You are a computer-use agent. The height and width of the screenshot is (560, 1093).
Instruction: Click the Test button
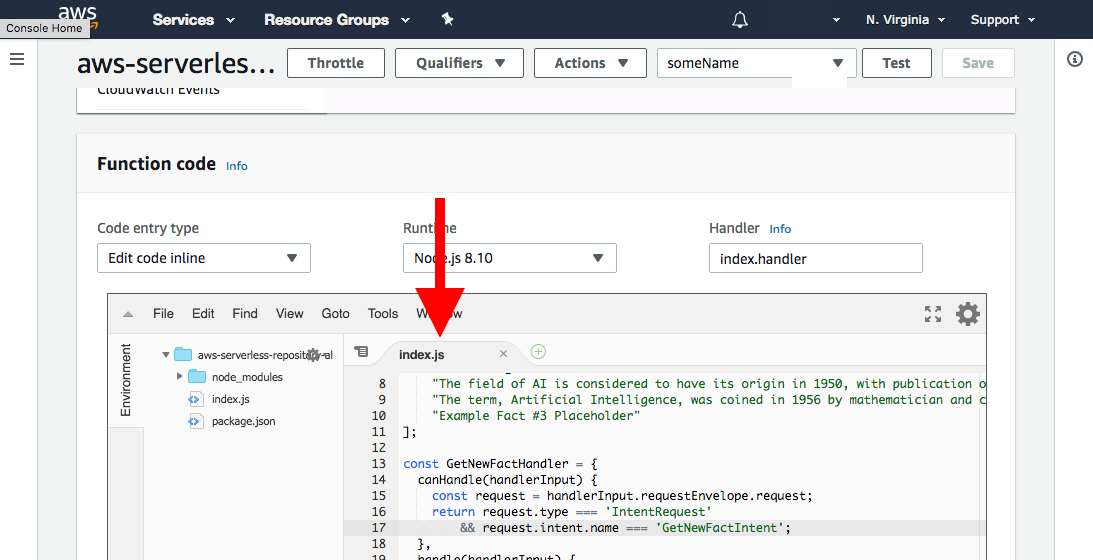click(x=896, y=63)
